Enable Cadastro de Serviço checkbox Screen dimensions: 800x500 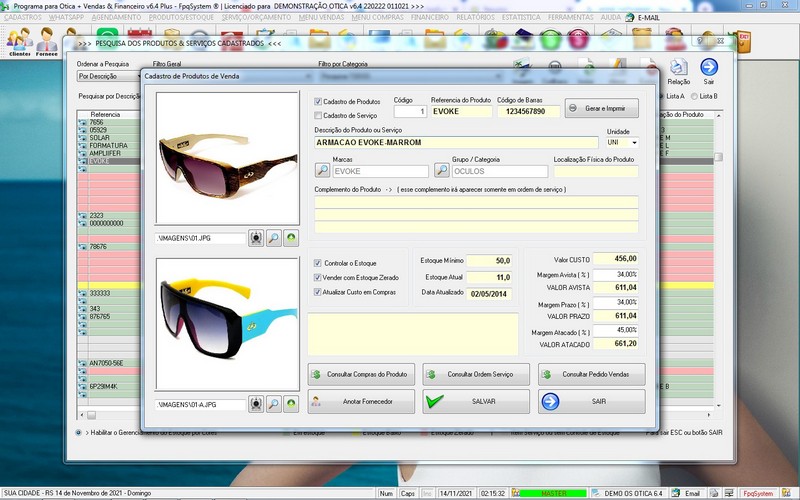click(x=318, y=115)
